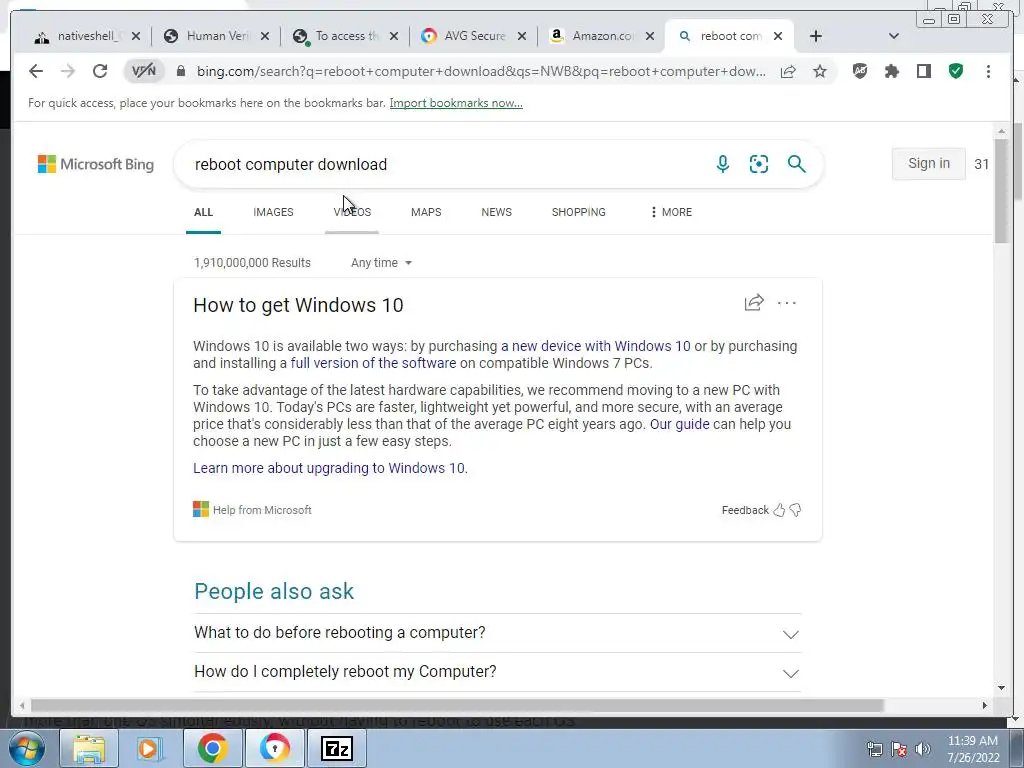
Task: Open the Windows Start menu
Action: point(26,748)
